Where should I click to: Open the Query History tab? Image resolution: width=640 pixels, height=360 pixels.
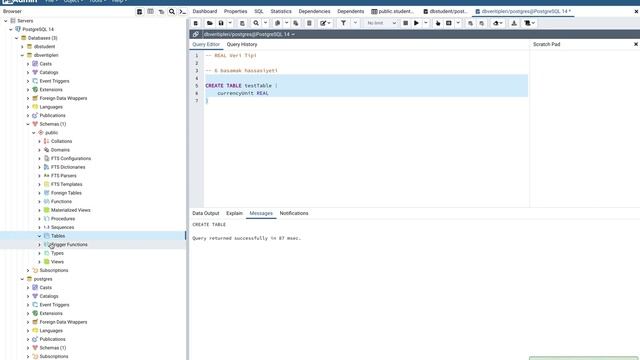[x=242, y=44]
